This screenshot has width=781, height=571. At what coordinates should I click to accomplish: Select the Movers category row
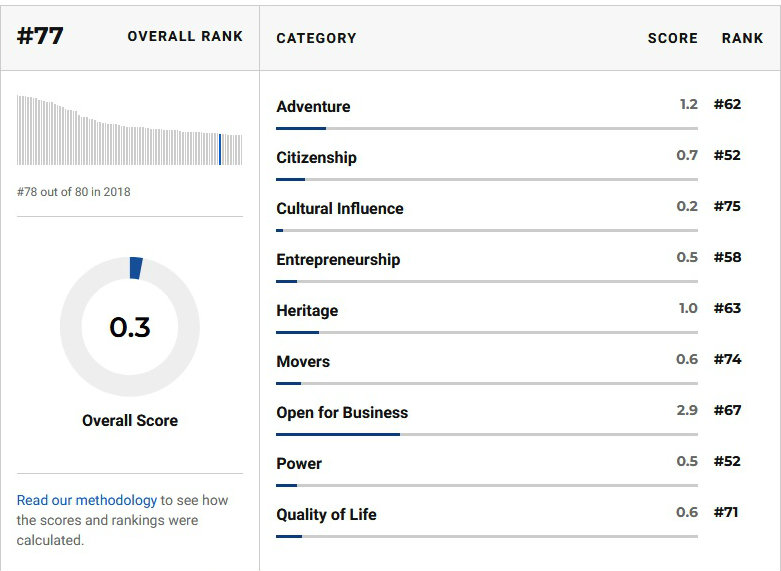pyautogui.click(x=303, y=362)
